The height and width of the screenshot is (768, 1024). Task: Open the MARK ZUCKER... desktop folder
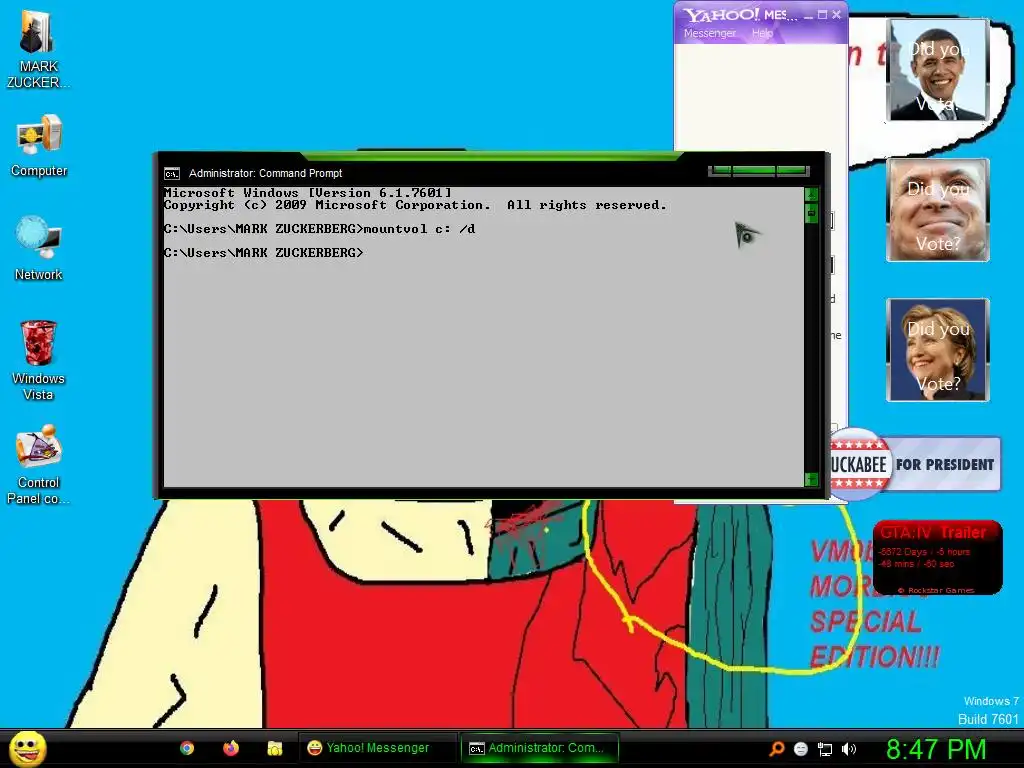(38, 49)
